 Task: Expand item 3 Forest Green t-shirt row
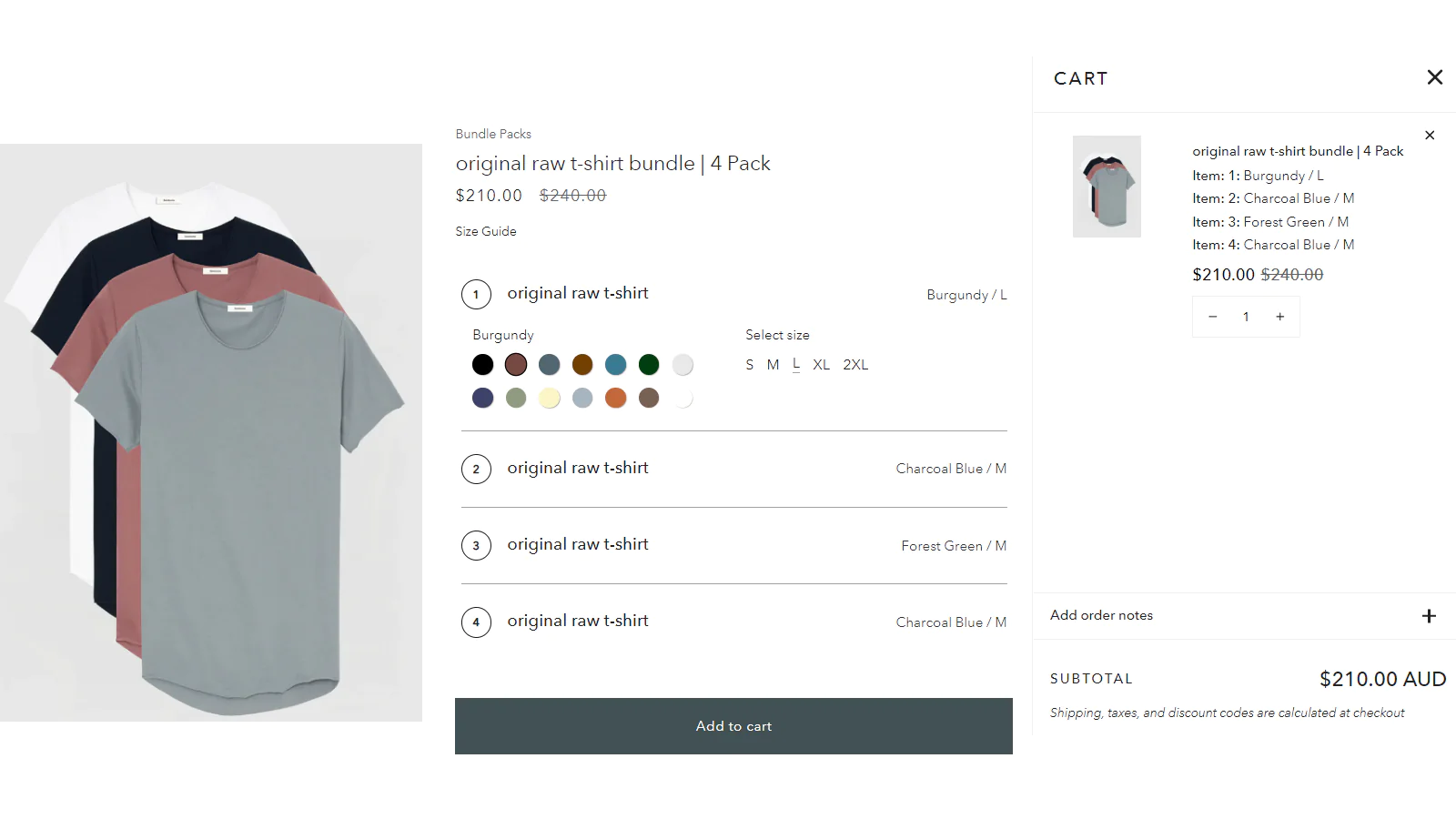coord(733,545)
